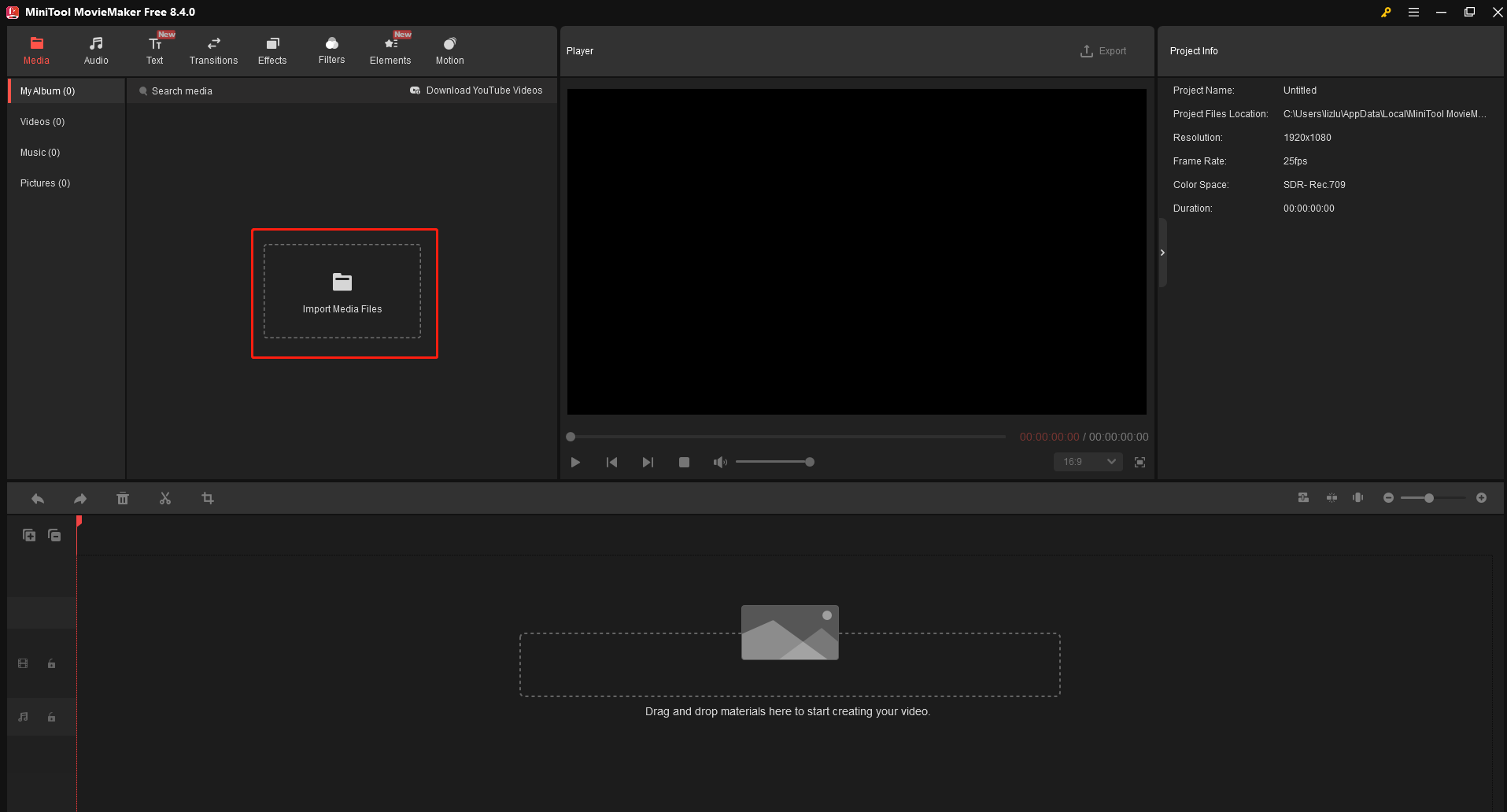
Task: Click the Export button
Action: click(1103, 50)
